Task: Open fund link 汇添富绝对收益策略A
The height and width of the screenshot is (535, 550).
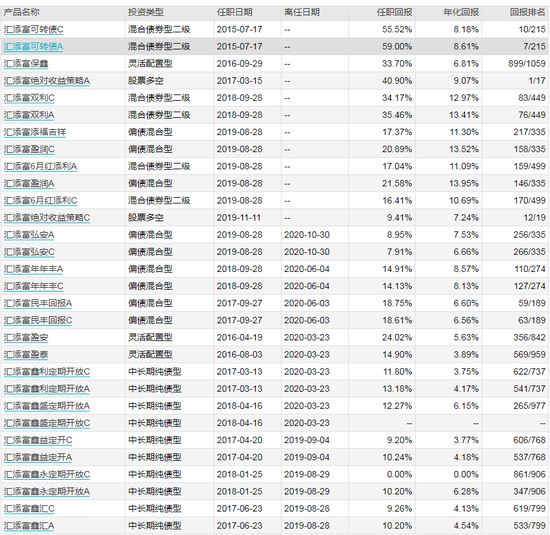Action: (x=47, y=81)
